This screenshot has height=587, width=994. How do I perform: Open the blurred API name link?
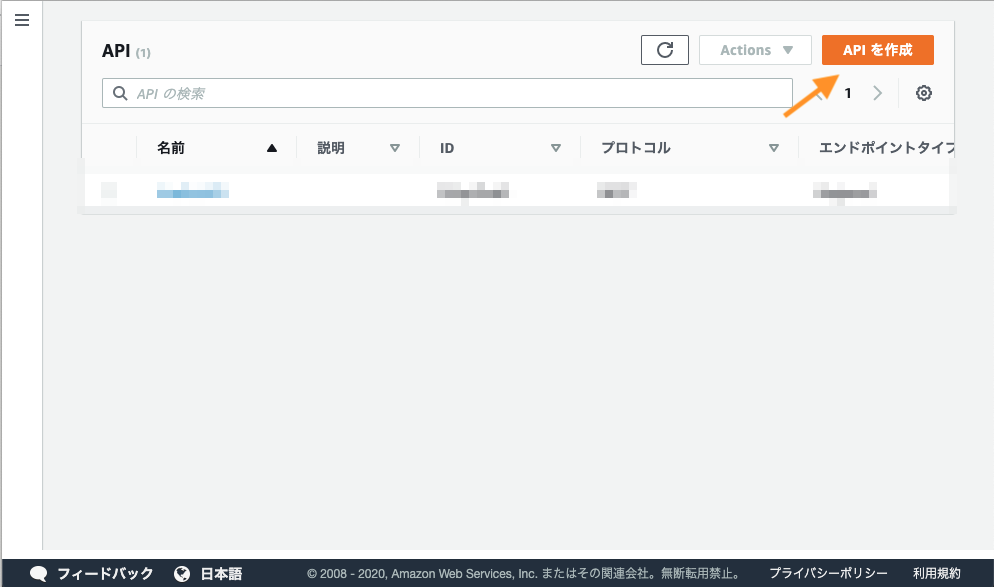pos(193,190)
